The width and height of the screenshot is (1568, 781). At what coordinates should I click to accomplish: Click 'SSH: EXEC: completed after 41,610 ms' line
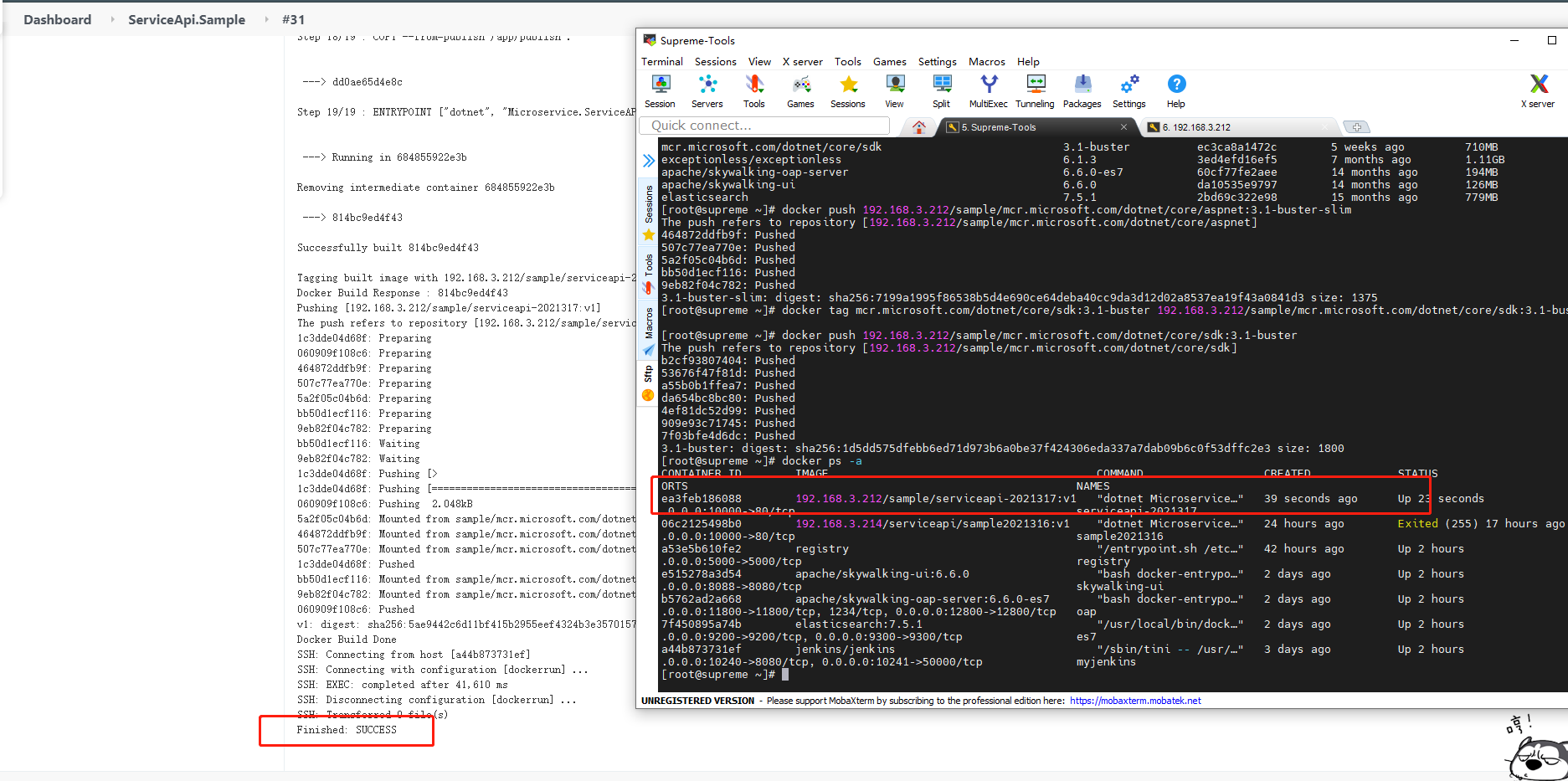click(402, 685)
